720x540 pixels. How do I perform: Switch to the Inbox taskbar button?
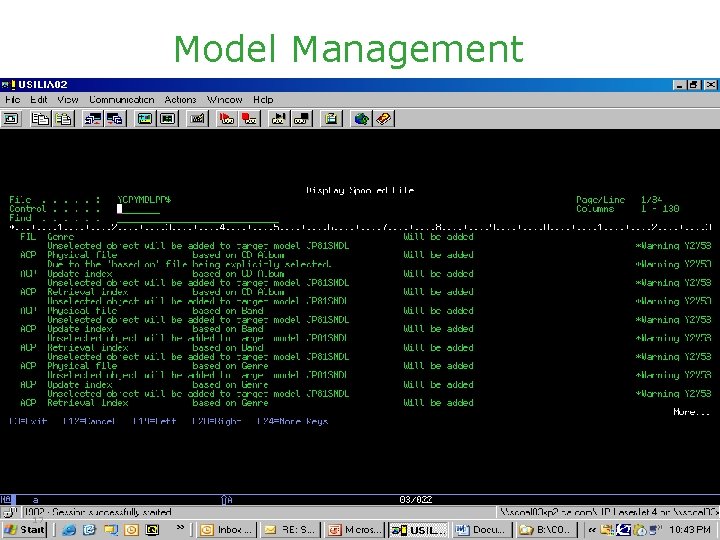(x=226, y=530)
